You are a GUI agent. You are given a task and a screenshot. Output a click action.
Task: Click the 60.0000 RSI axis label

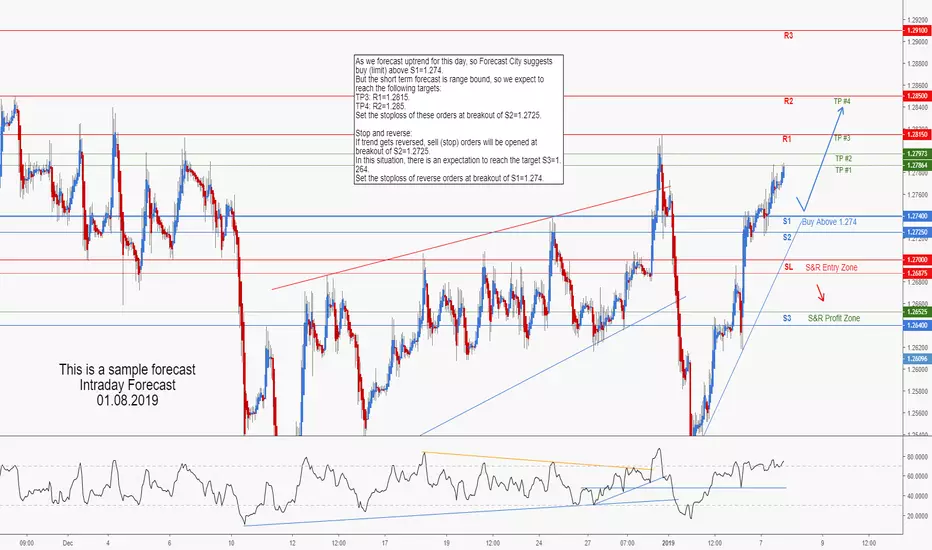(x=918, y=476)
